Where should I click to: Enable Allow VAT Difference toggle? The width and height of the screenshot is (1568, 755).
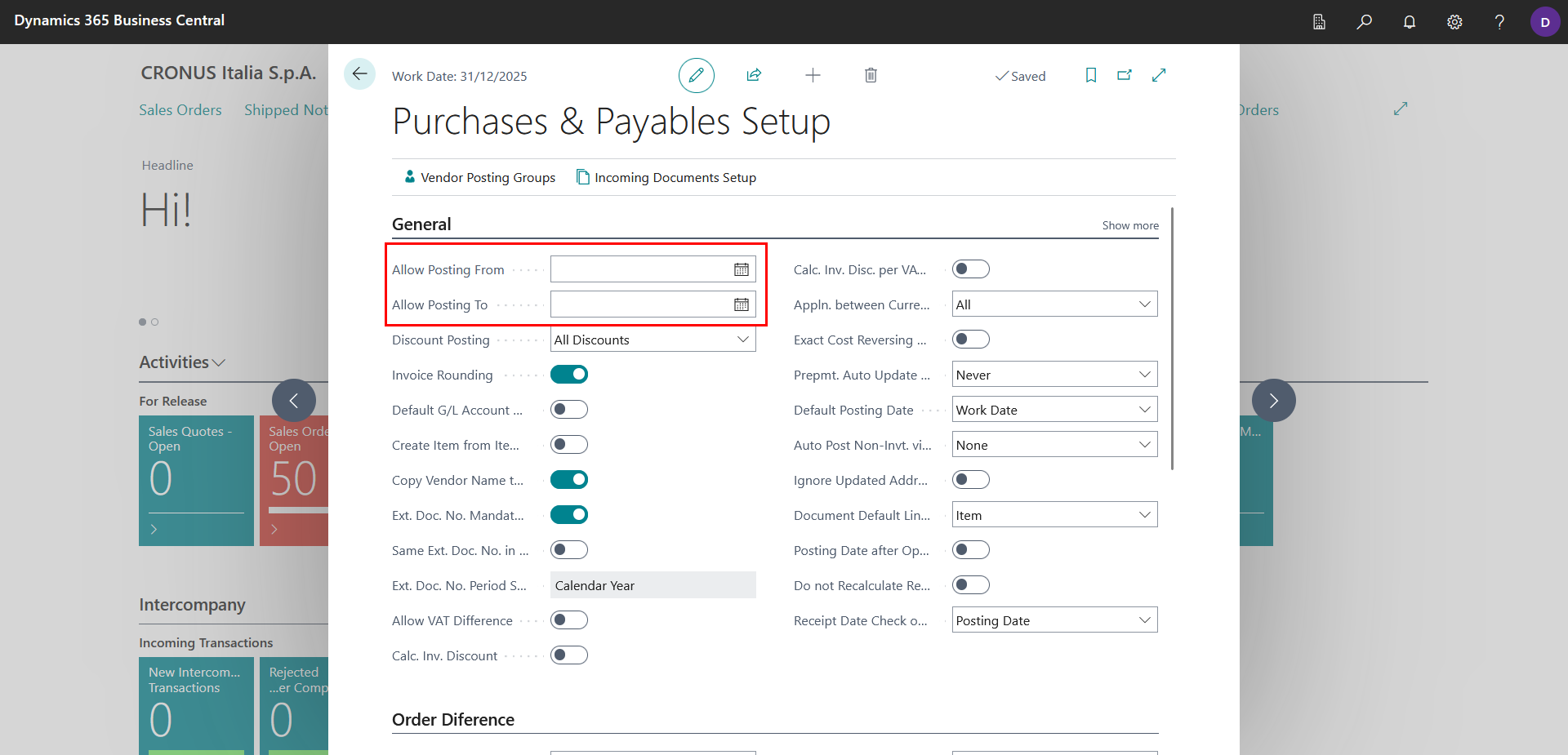(x=569, y=620)
